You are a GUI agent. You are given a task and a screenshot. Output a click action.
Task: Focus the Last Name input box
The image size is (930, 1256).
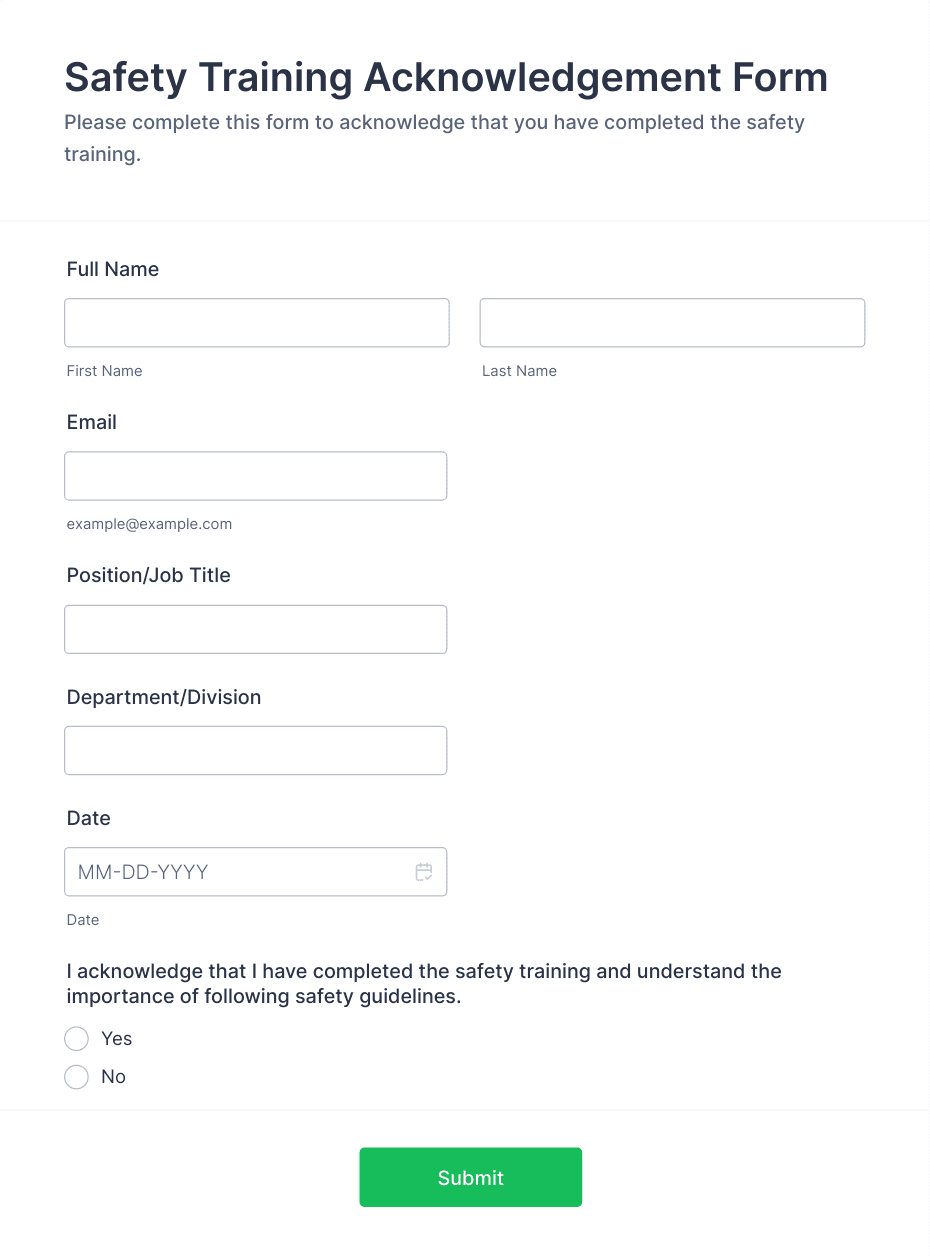coord(672,323)
